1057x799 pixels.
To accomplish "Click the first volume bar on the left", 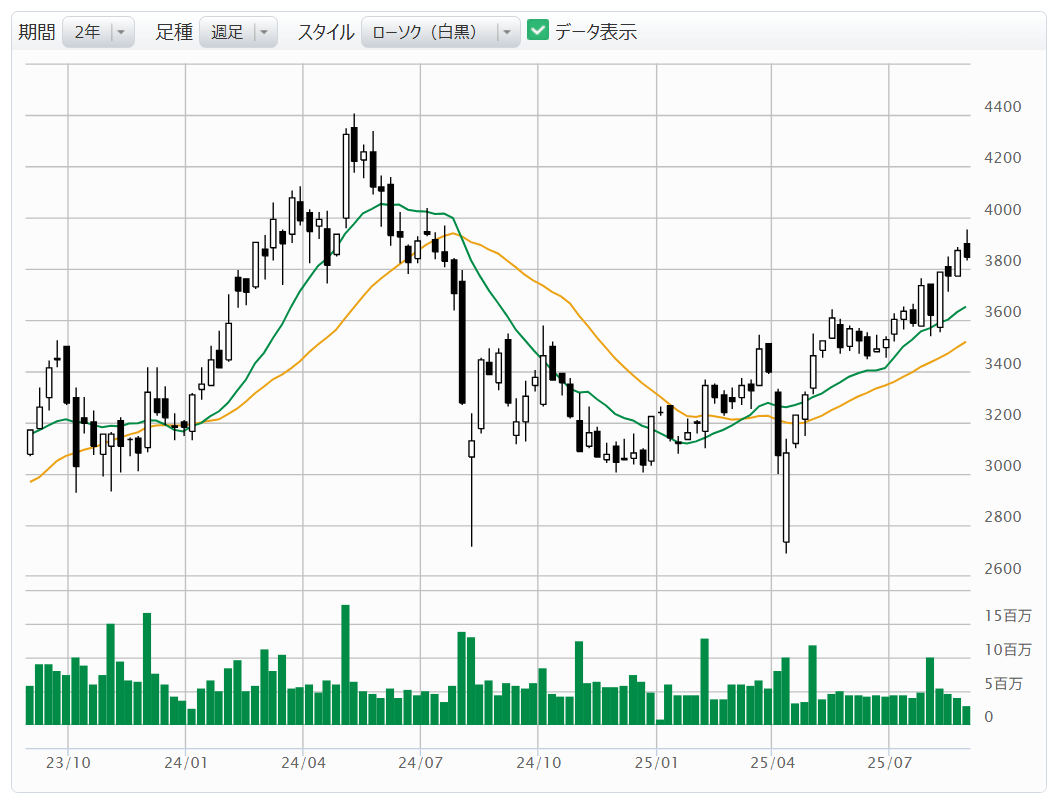I will (30, 705).
